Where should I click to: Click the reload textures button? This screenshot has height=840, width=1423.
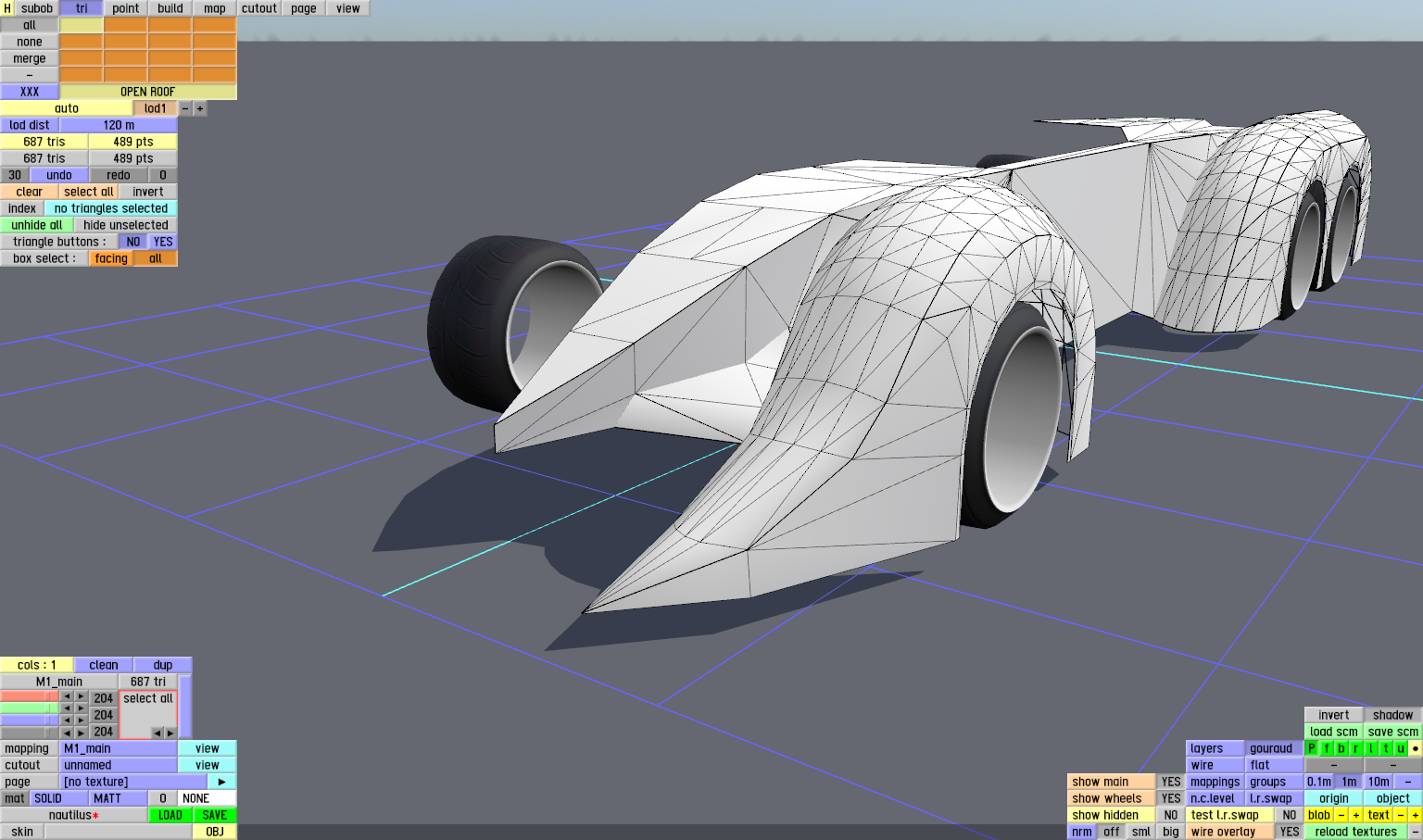[1356, 832]
